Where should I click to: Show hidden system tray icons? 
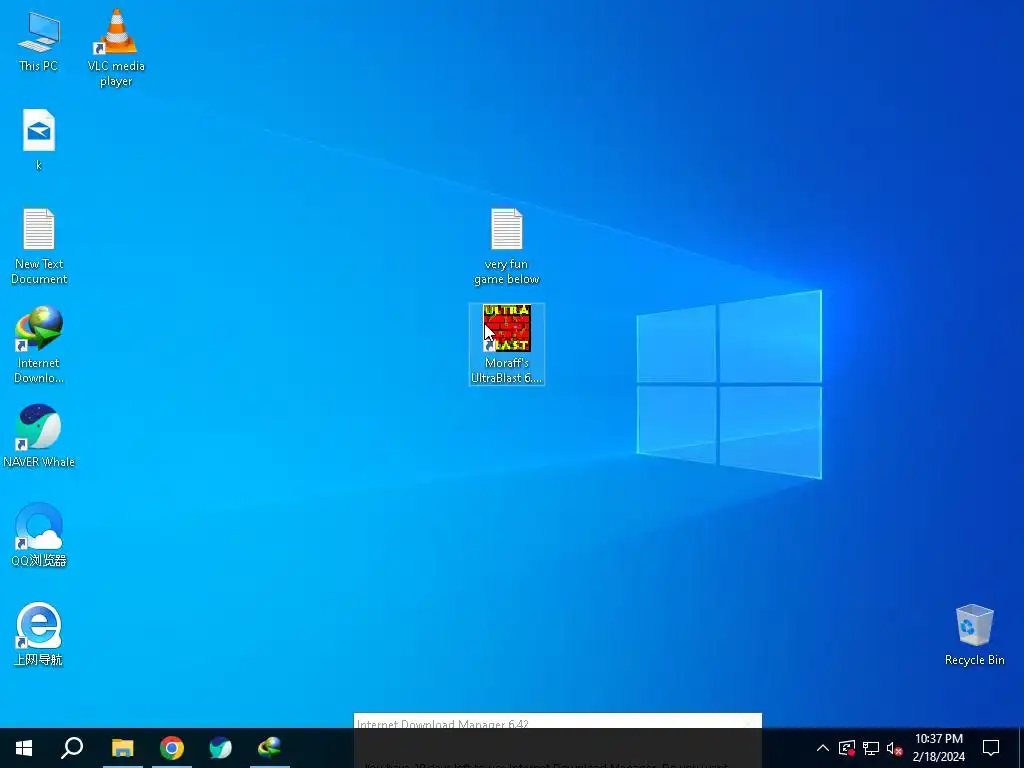[823, 748]
